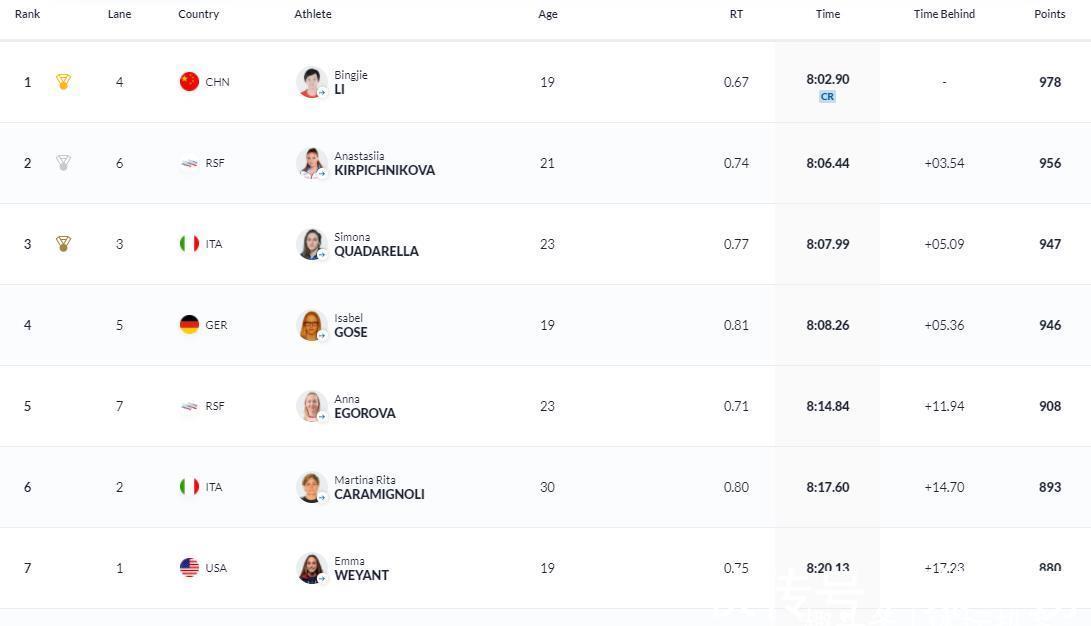
Task: Click the Germany flag icon
Action: (189, 325)
